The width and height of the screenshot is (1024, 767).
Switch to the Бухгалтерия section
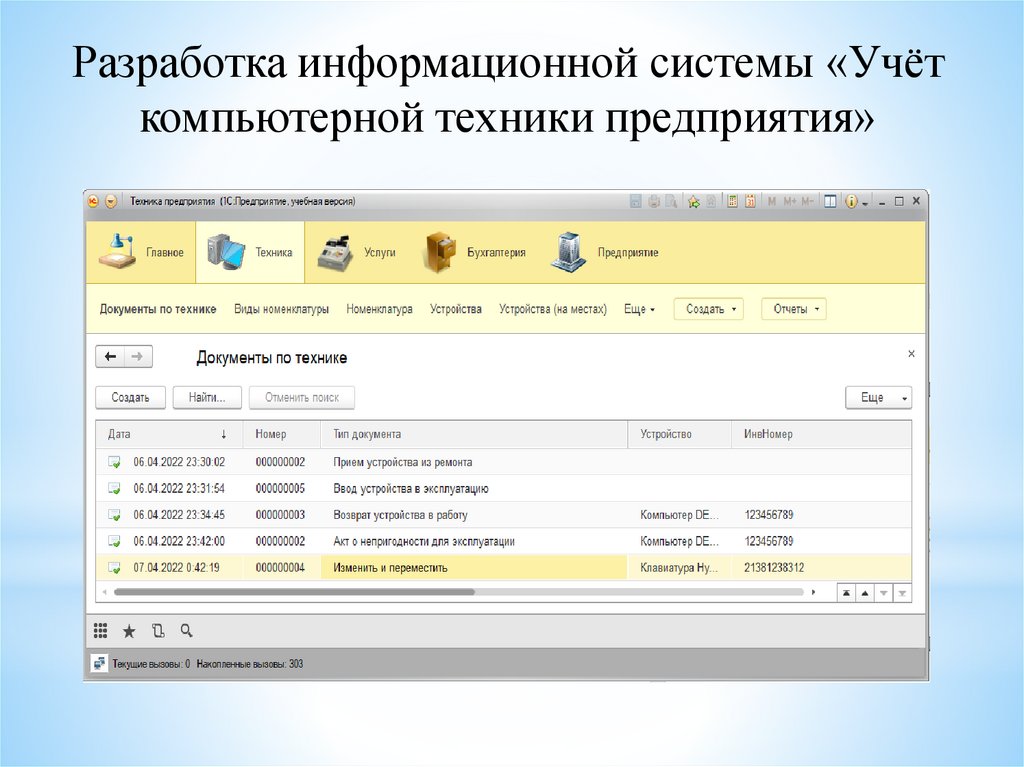475,253
